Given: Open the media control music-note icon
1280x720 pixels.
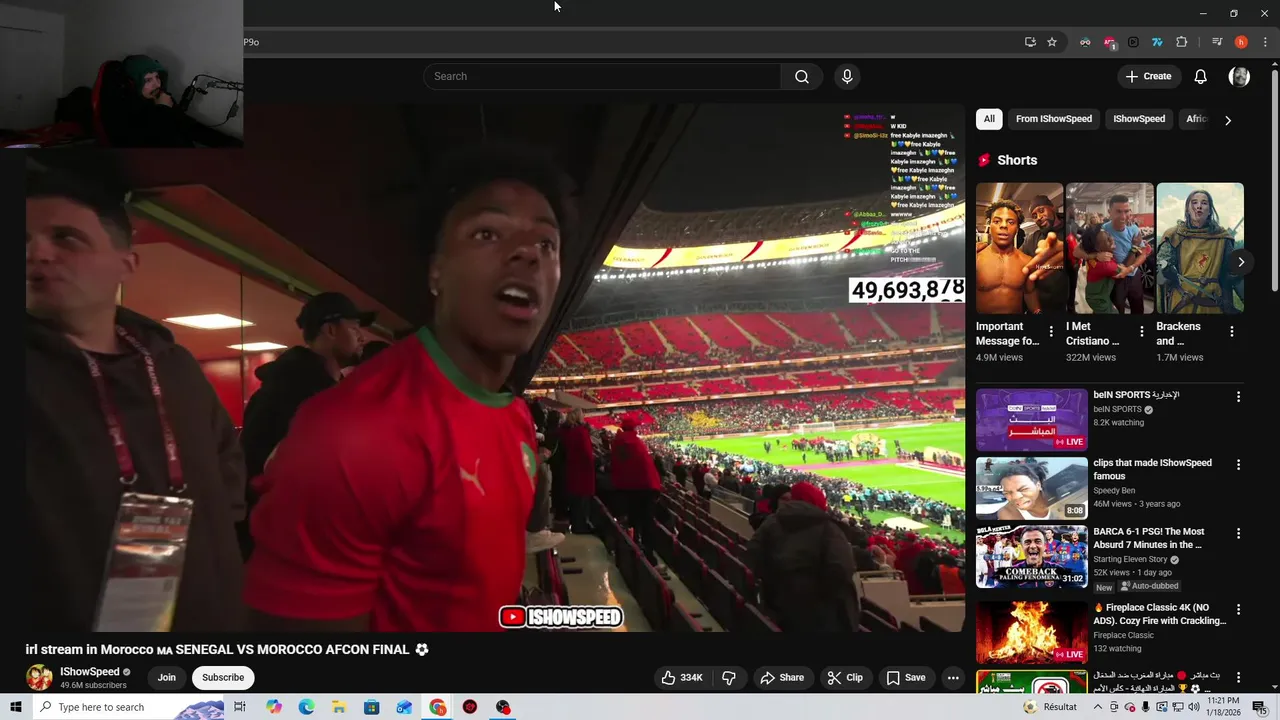Looking at the screenshot, I should pyautogui.click(x=1217, y=42).
